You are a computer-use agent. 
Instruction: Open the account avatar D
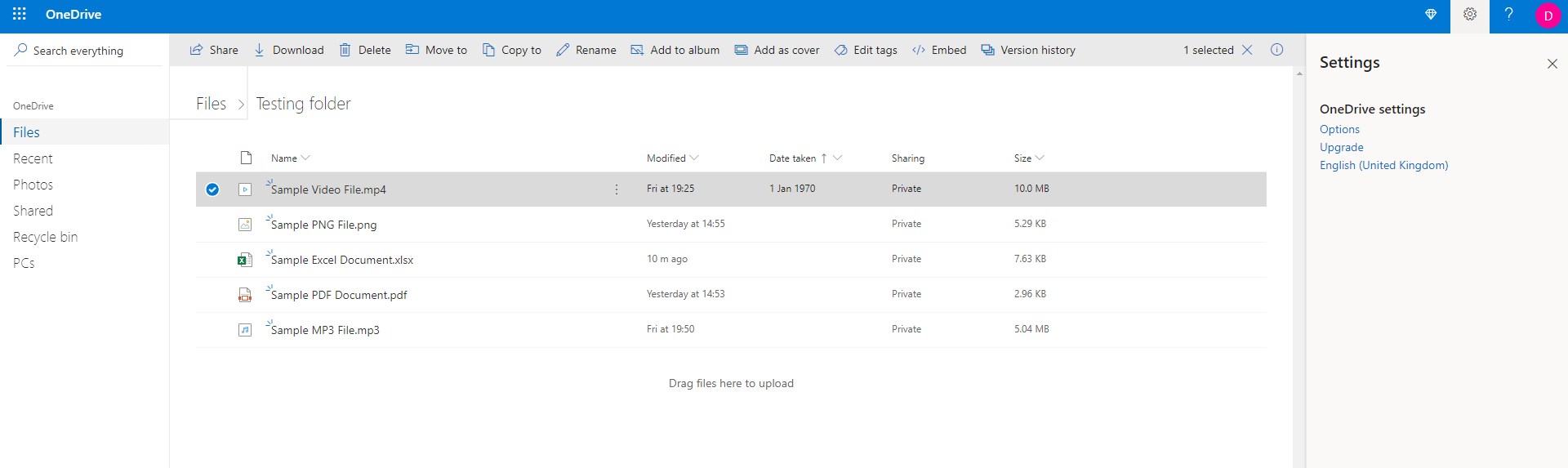click(1548, 16)
